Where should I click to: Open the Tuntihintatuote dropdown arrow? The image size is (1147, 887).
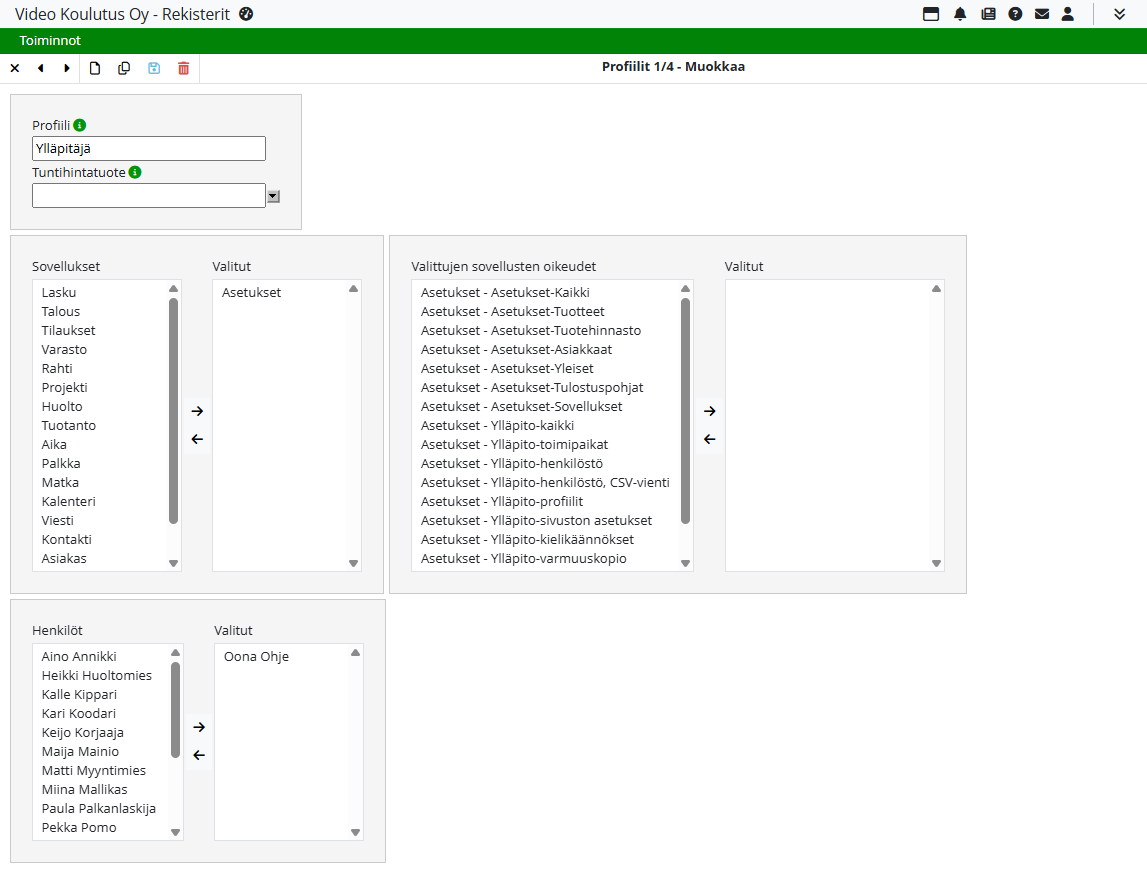click(273, 197)
